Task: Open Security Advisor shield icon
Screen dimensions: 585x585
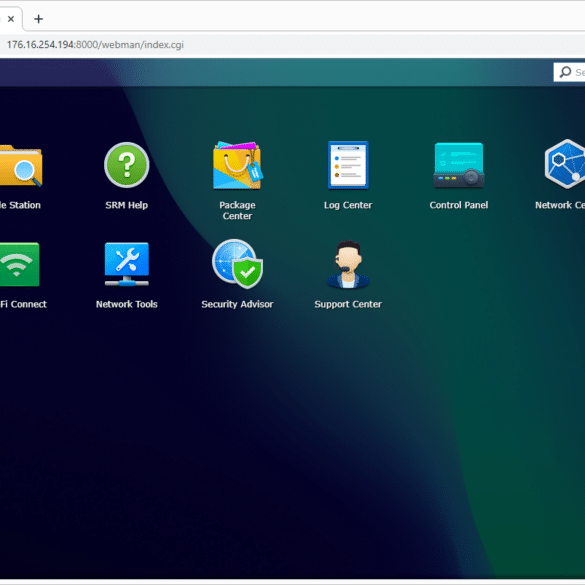Action: [x=237, y=264]
